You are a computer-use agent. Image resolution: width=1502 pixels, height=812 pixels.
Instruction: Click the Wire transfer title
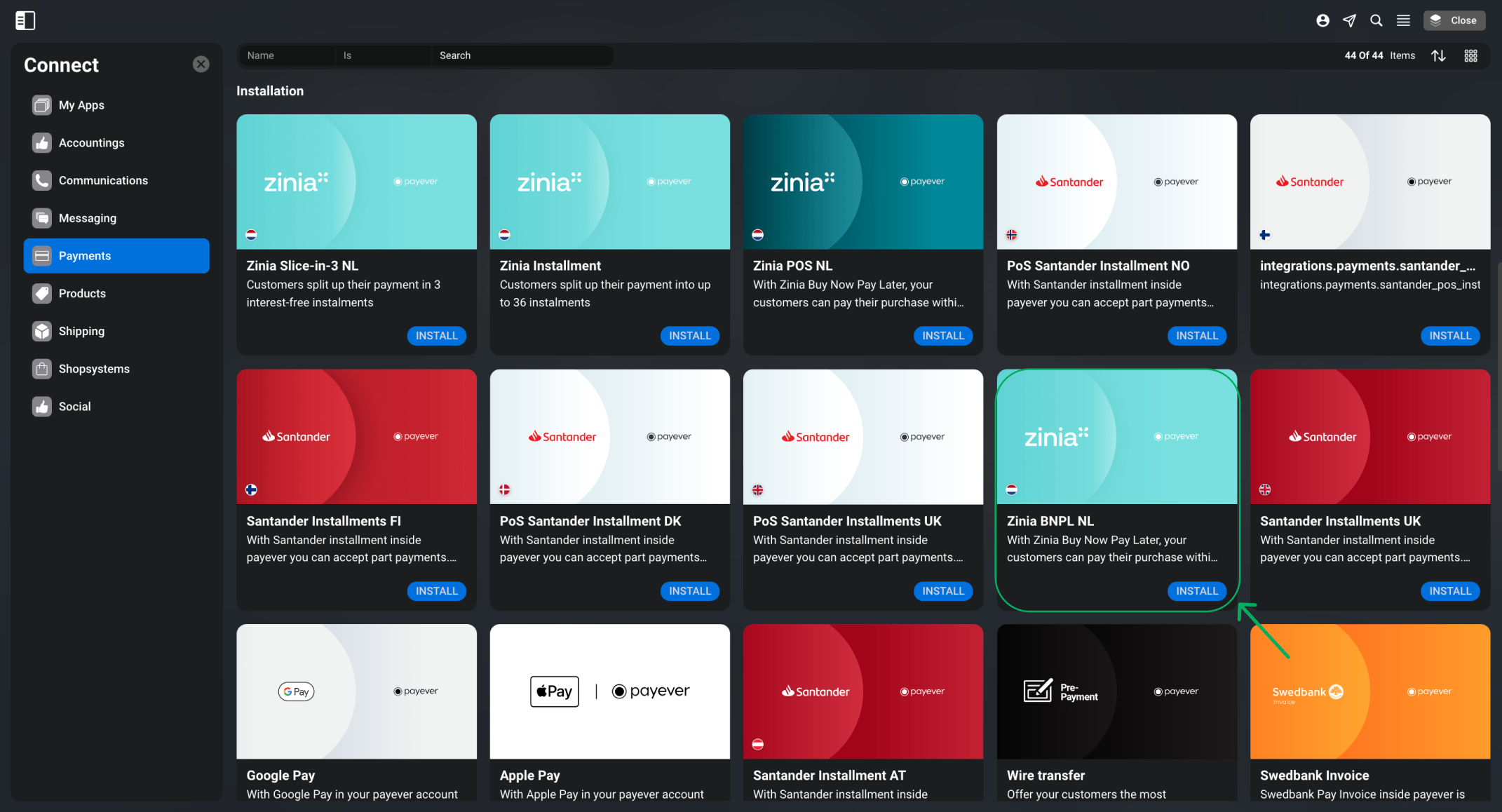click(x=1046, y=776)
